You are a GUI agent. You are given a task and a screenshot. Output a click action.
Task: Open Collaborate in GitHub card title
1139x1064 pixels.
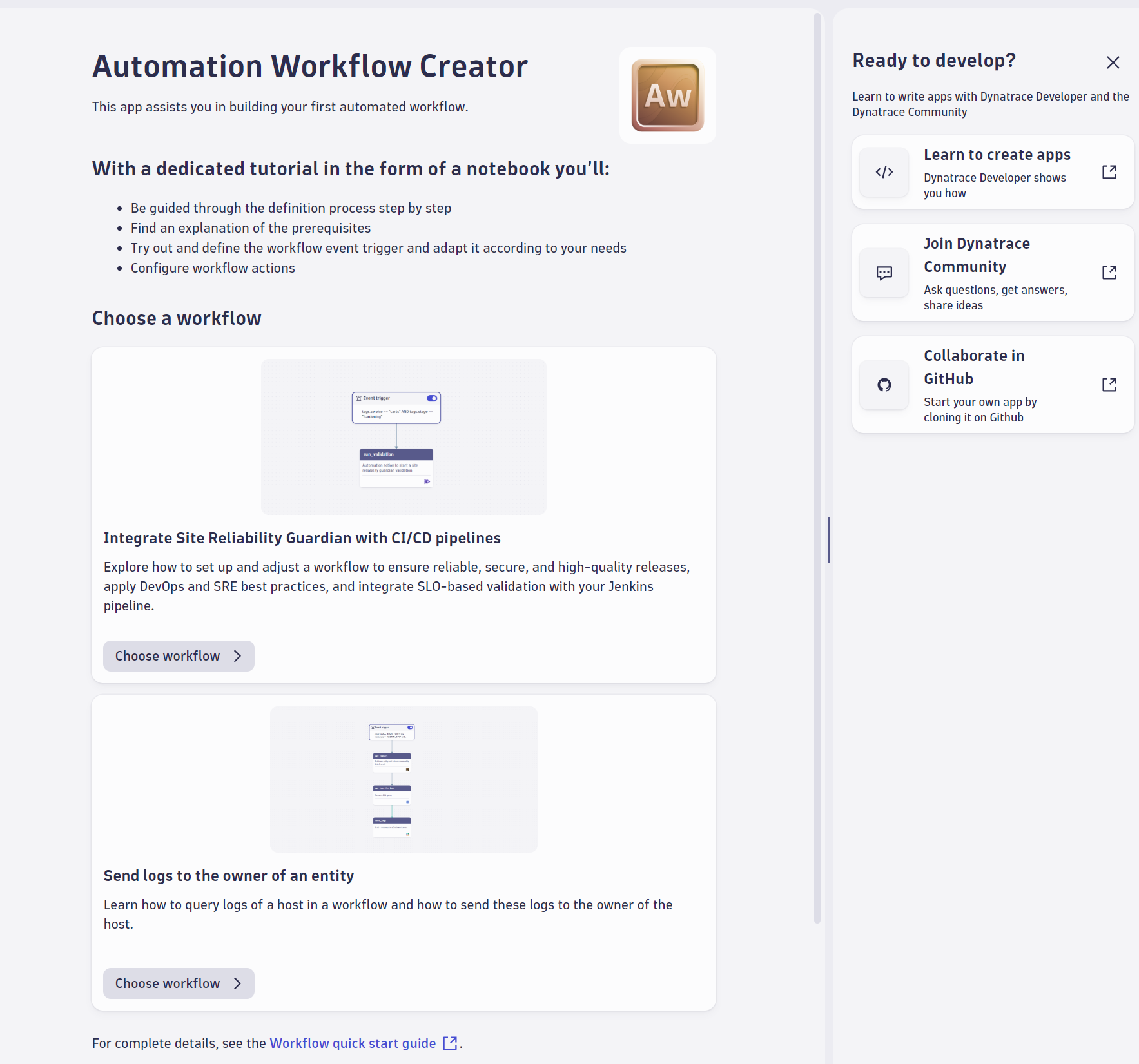point(973,367)
